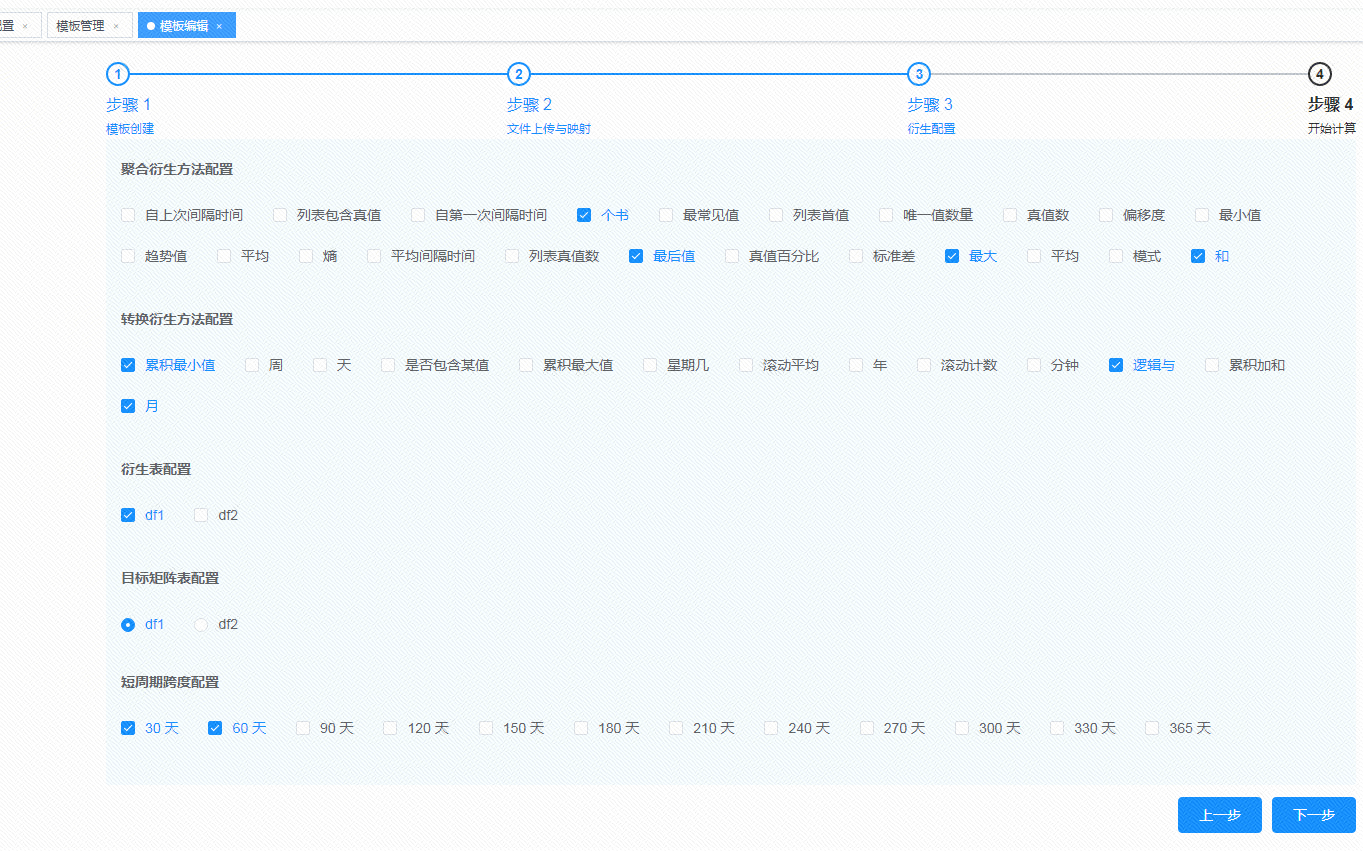This screenshot has height=851, width=1363.
Task: Tick 列表真值数 checkbox
Action: click(x=512, y=256)
